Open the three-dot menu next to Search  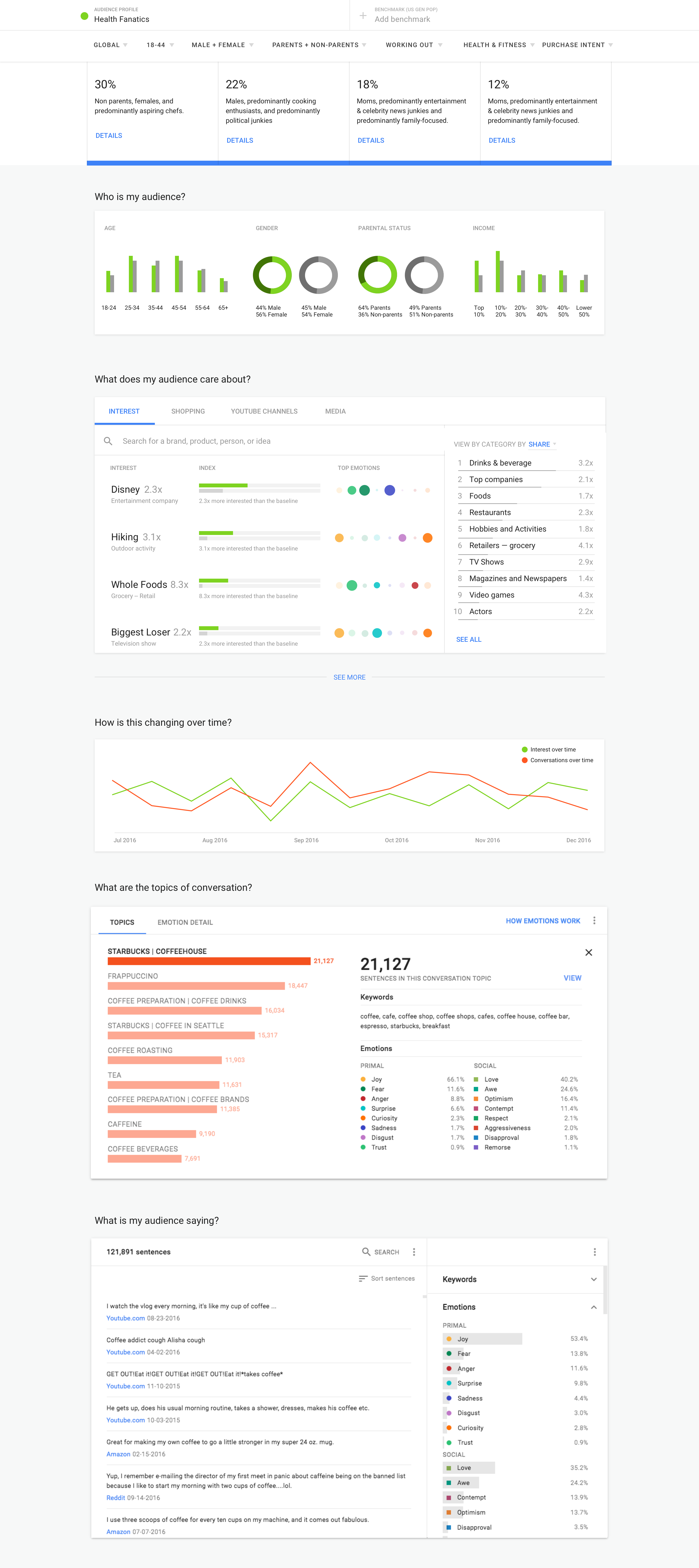coord(414,1251)
